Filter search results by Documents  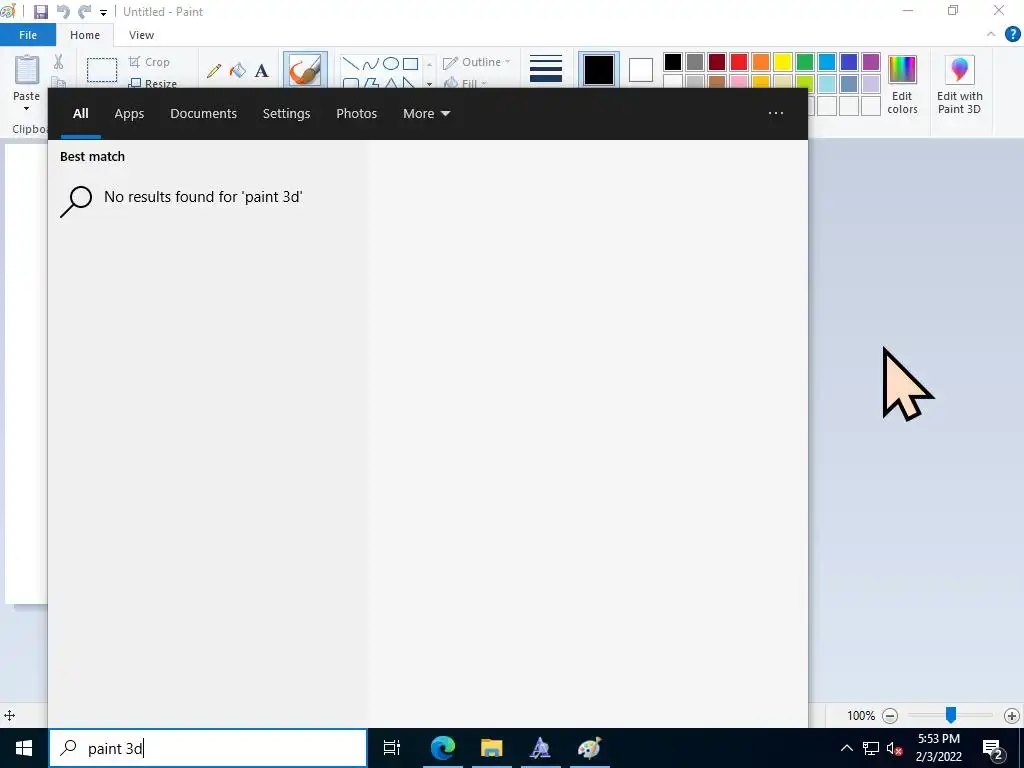coord(204,114)
